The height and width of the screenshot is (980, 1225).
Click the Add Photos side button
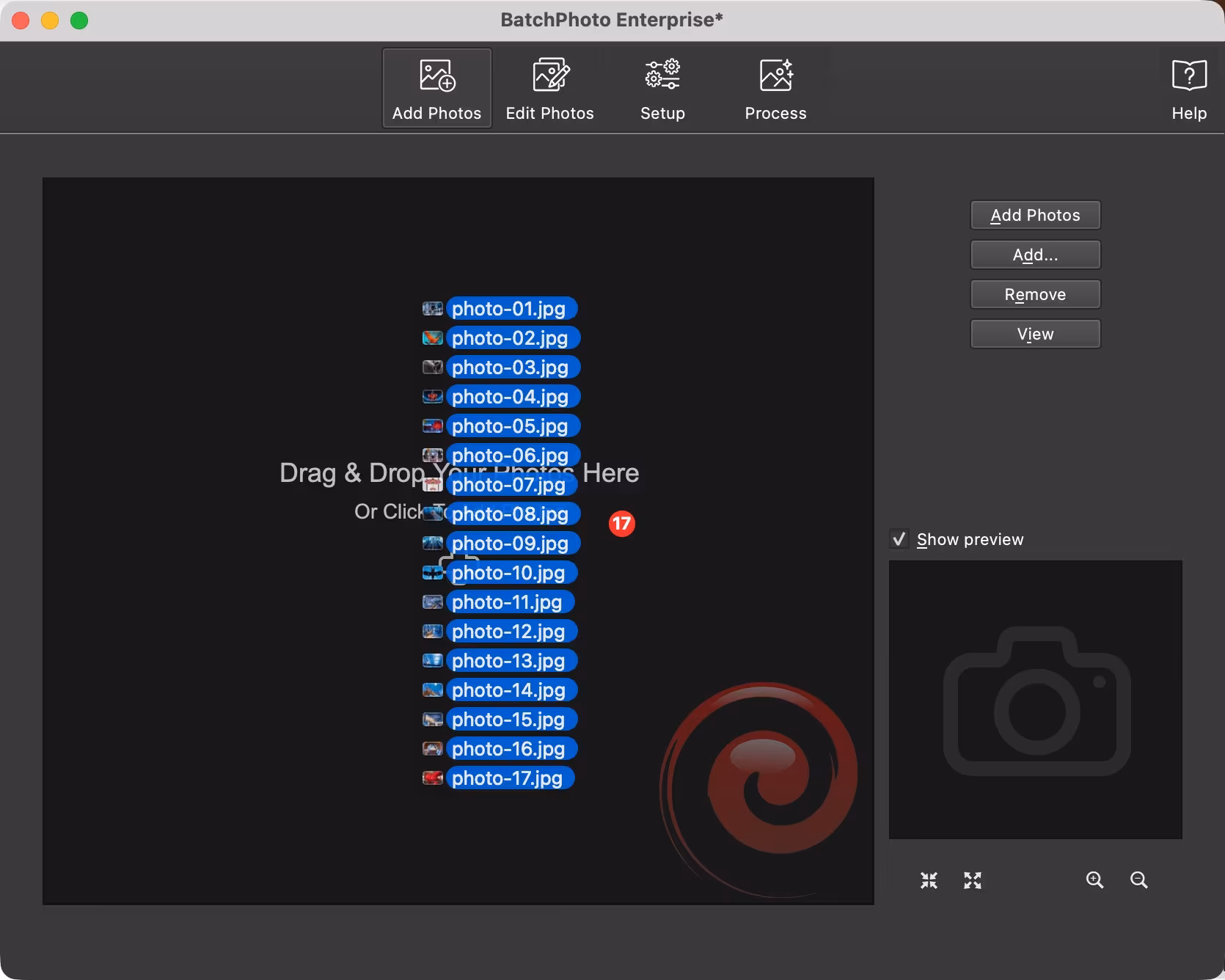pos(1035,215)
